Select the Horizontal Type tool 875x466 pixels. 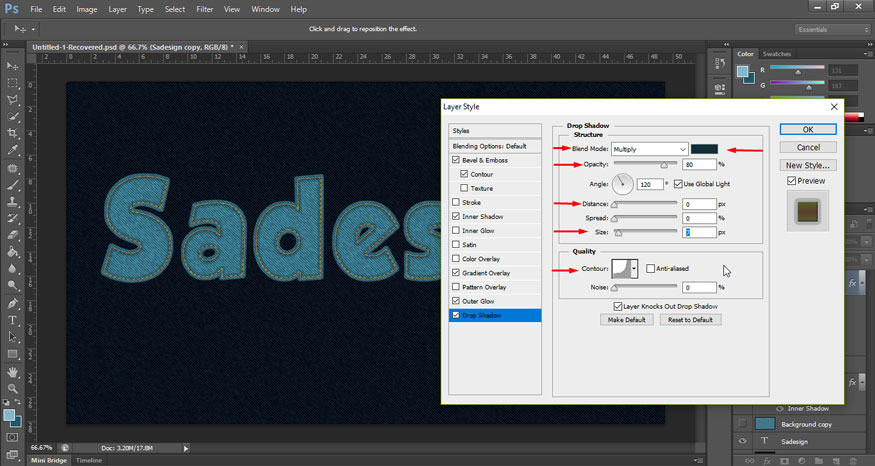coord(12,320)
